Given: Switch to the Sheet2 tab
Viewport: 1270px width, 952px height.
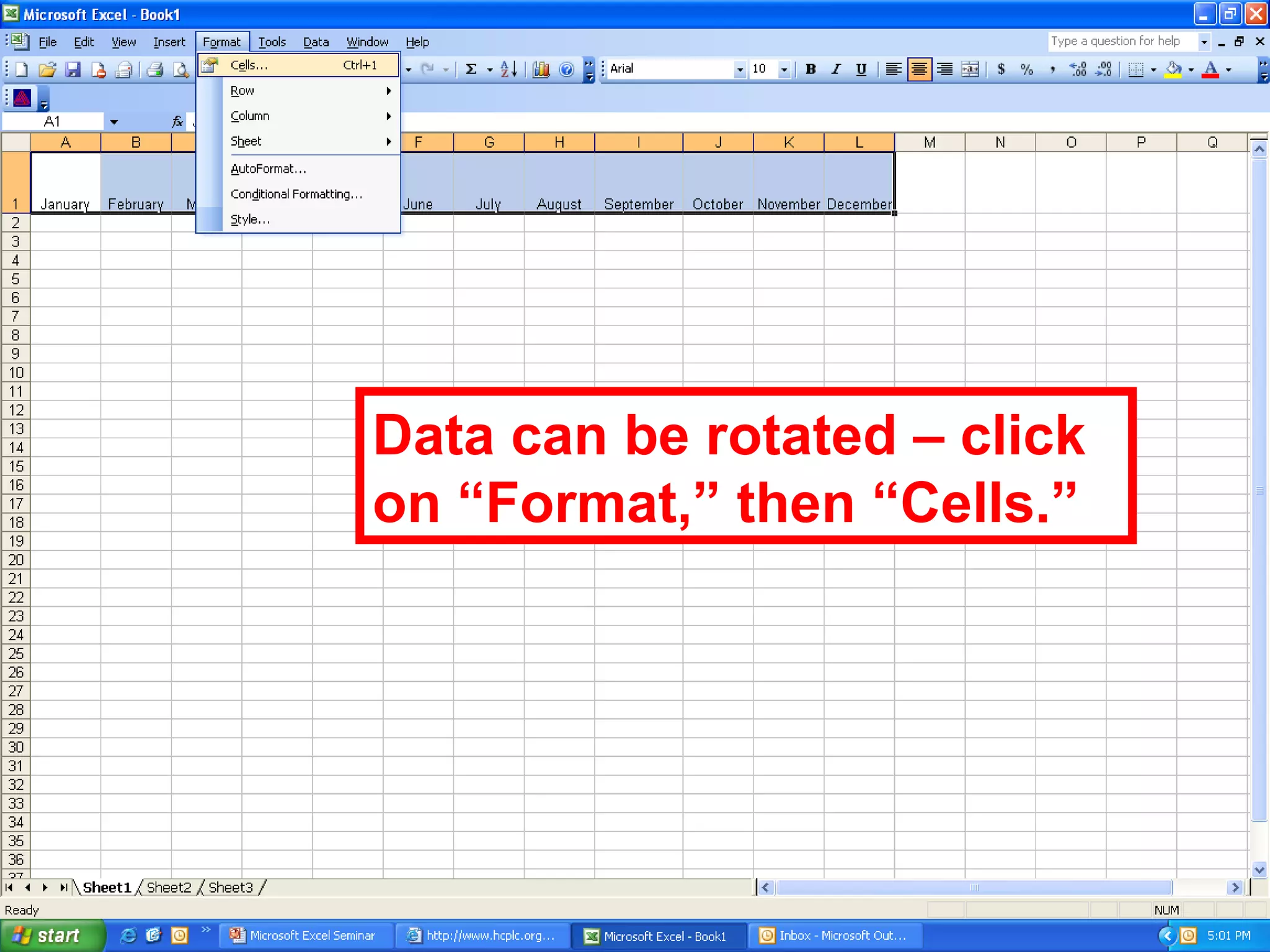Looking at the screenshot, I should click(169, 888).
